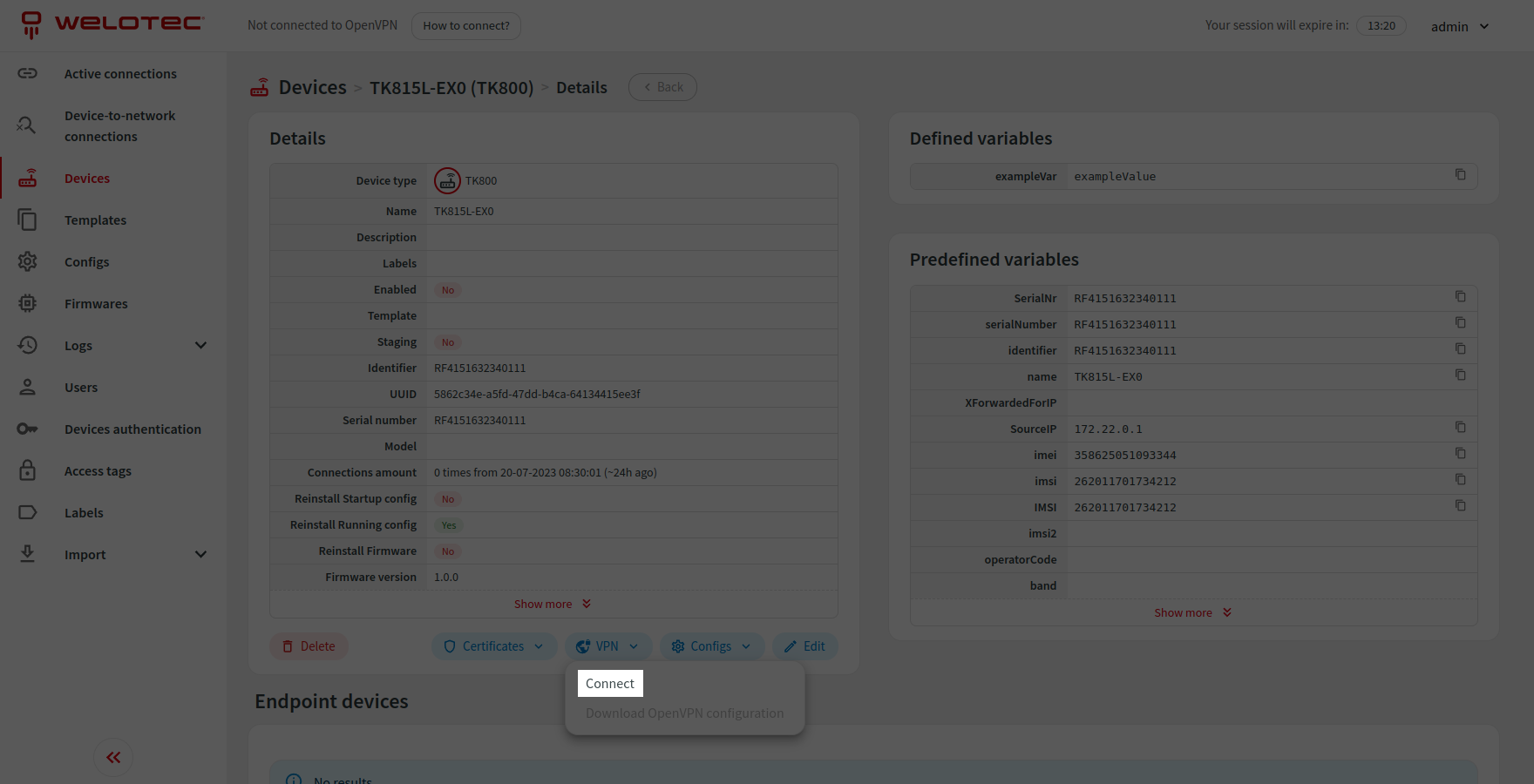Click the Welotec logo

point(113,24)
